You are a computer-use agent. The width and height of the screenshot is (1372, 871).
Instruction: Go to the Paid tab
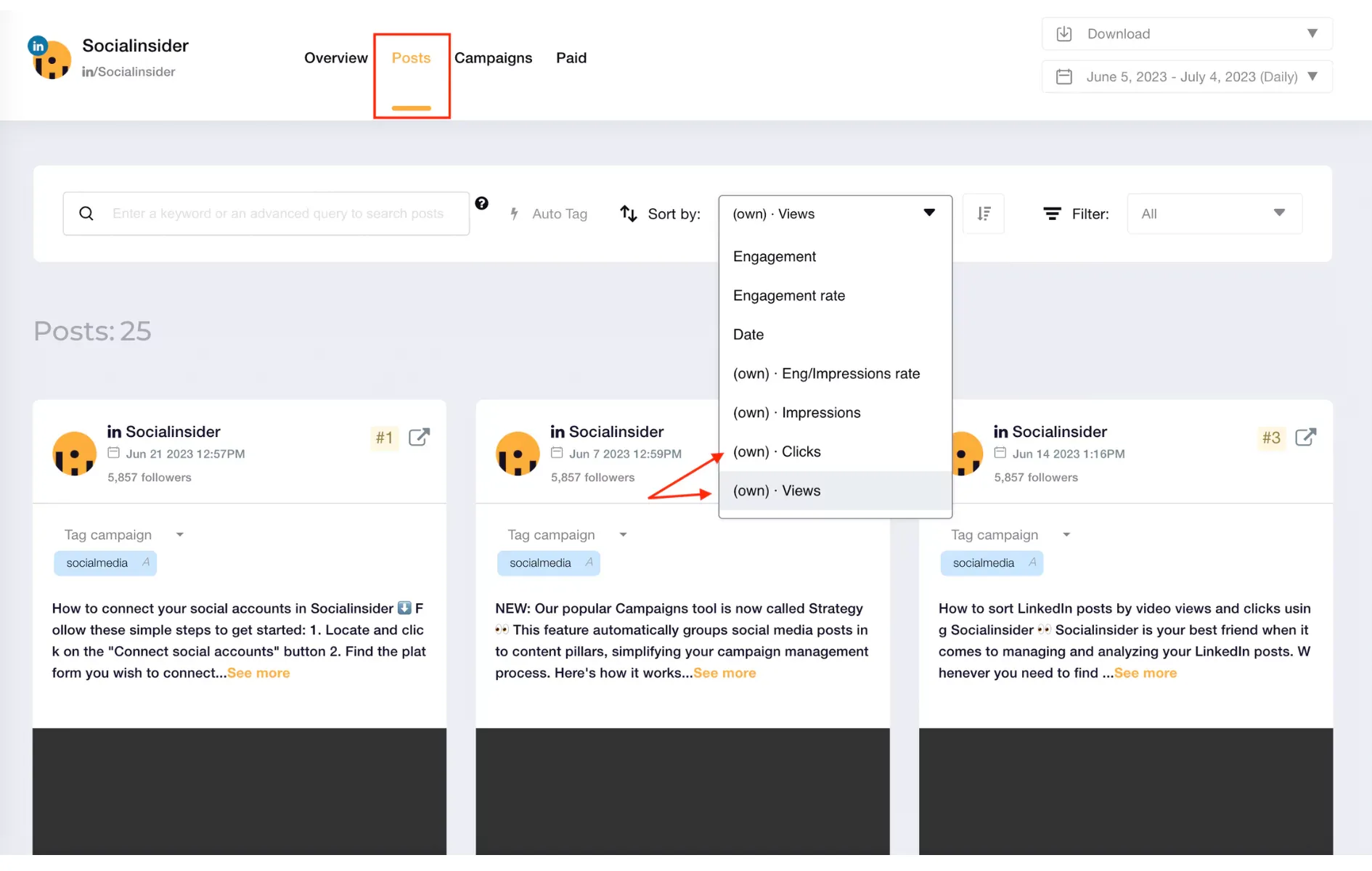(x=571, y=58)
